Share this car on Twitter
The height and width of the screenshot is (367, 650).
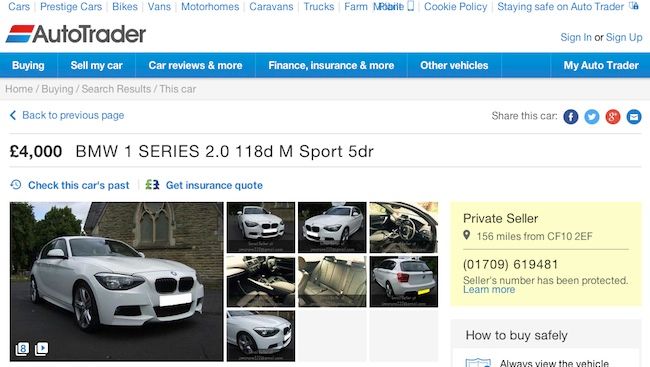[592, 117]
